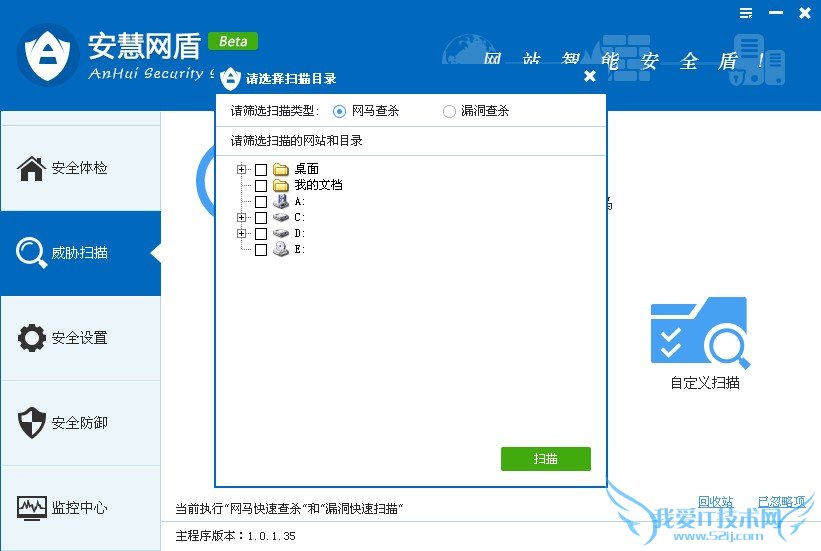Screen dimensions: 821x551
Task: Click the AnHui shield logo
Action: pos(48,55)
